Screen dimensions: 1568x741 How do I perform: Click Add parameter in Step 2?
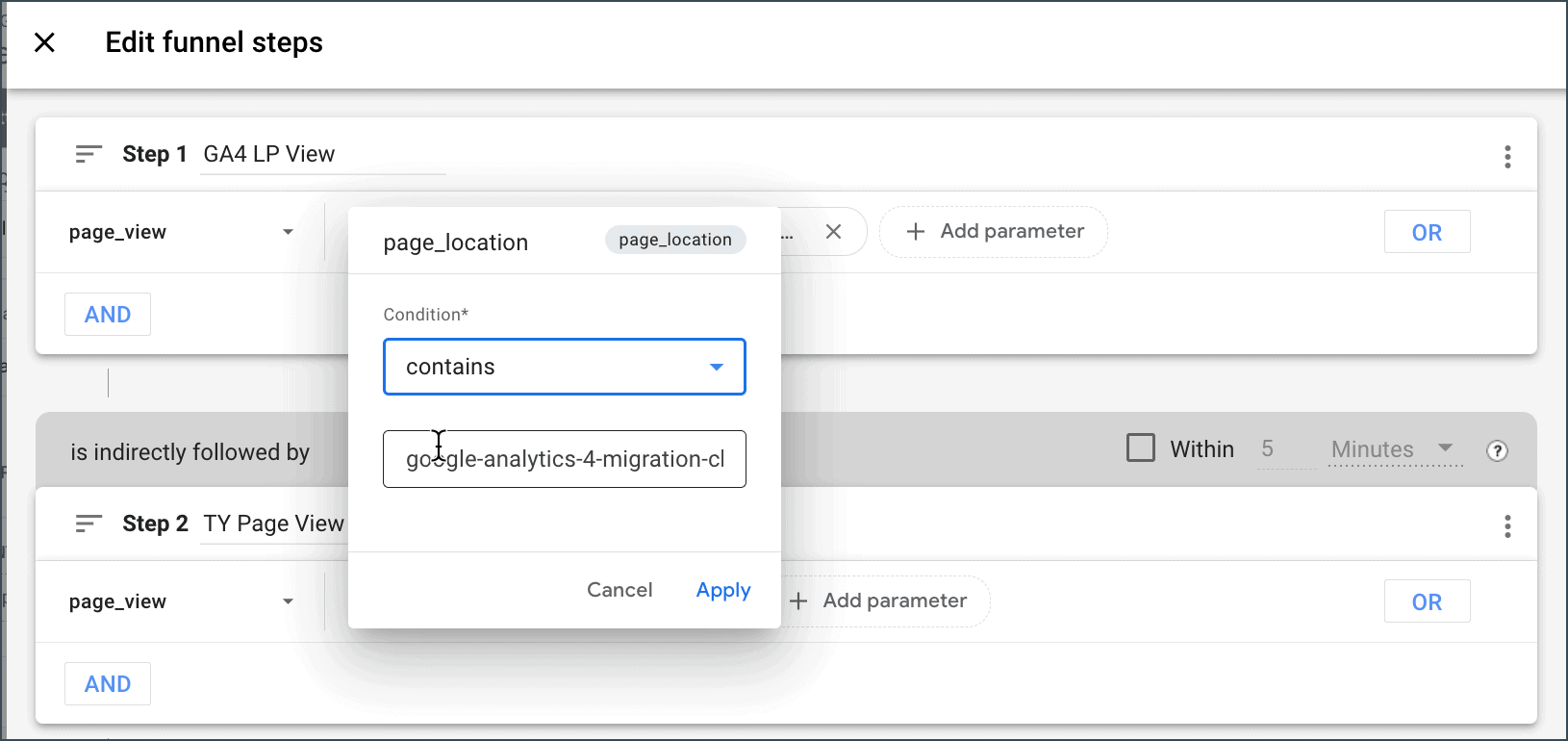click(879, 601)
